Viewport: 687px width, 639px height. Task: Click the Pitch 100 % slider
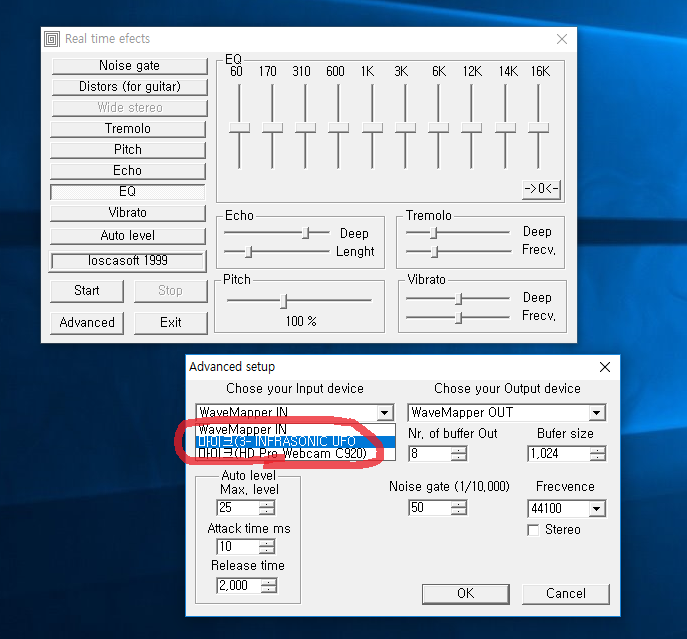[299, 301]
